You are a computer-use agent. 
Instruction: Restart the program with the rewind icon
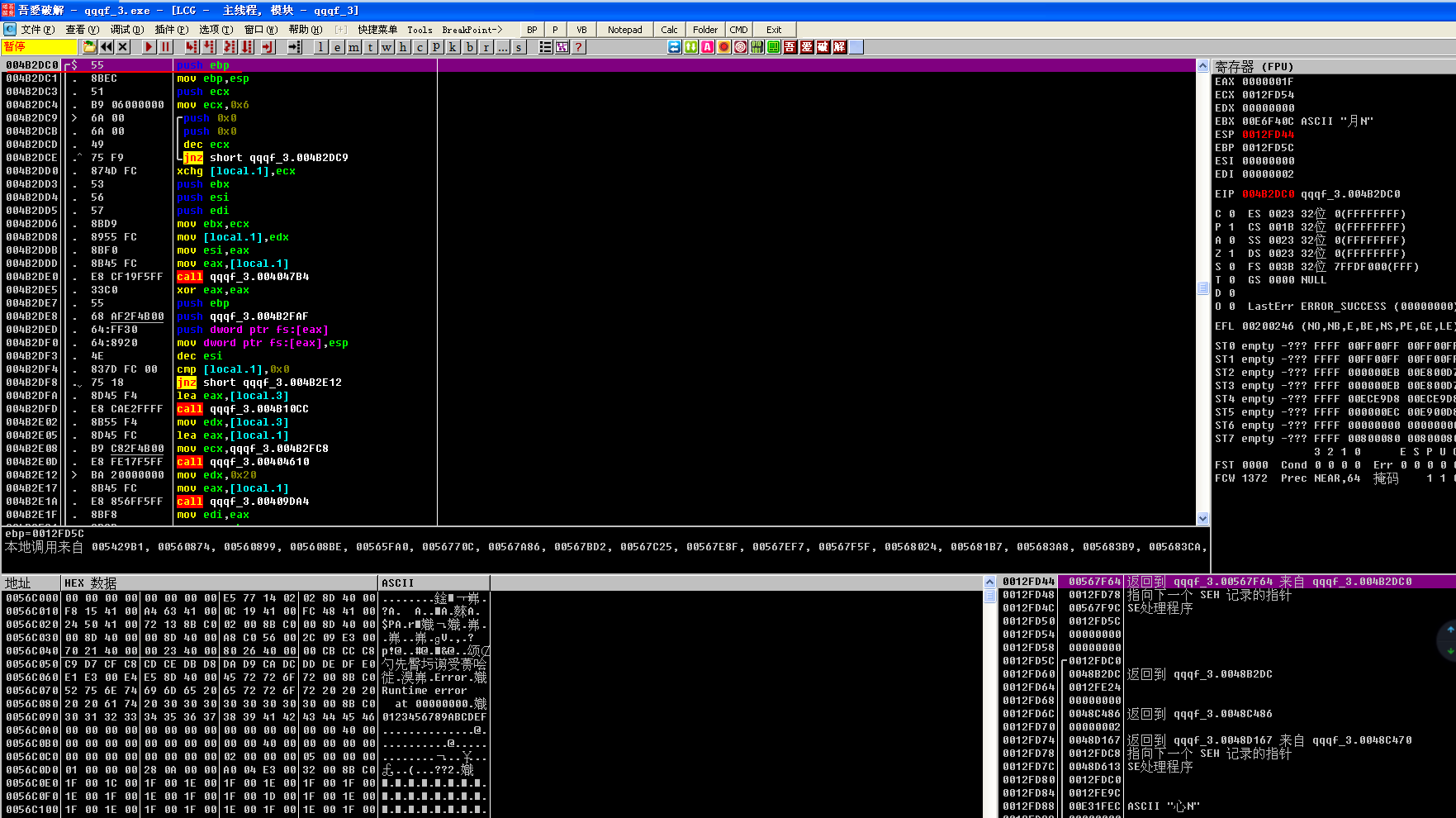tap(107, 47)
